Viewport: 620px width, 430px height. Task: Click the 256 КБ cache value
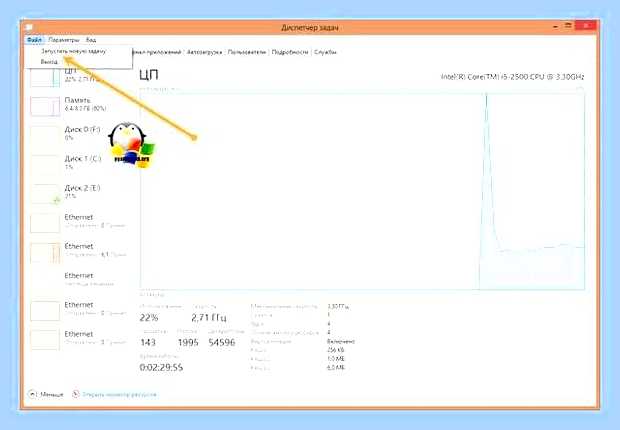tap(336, 350)
